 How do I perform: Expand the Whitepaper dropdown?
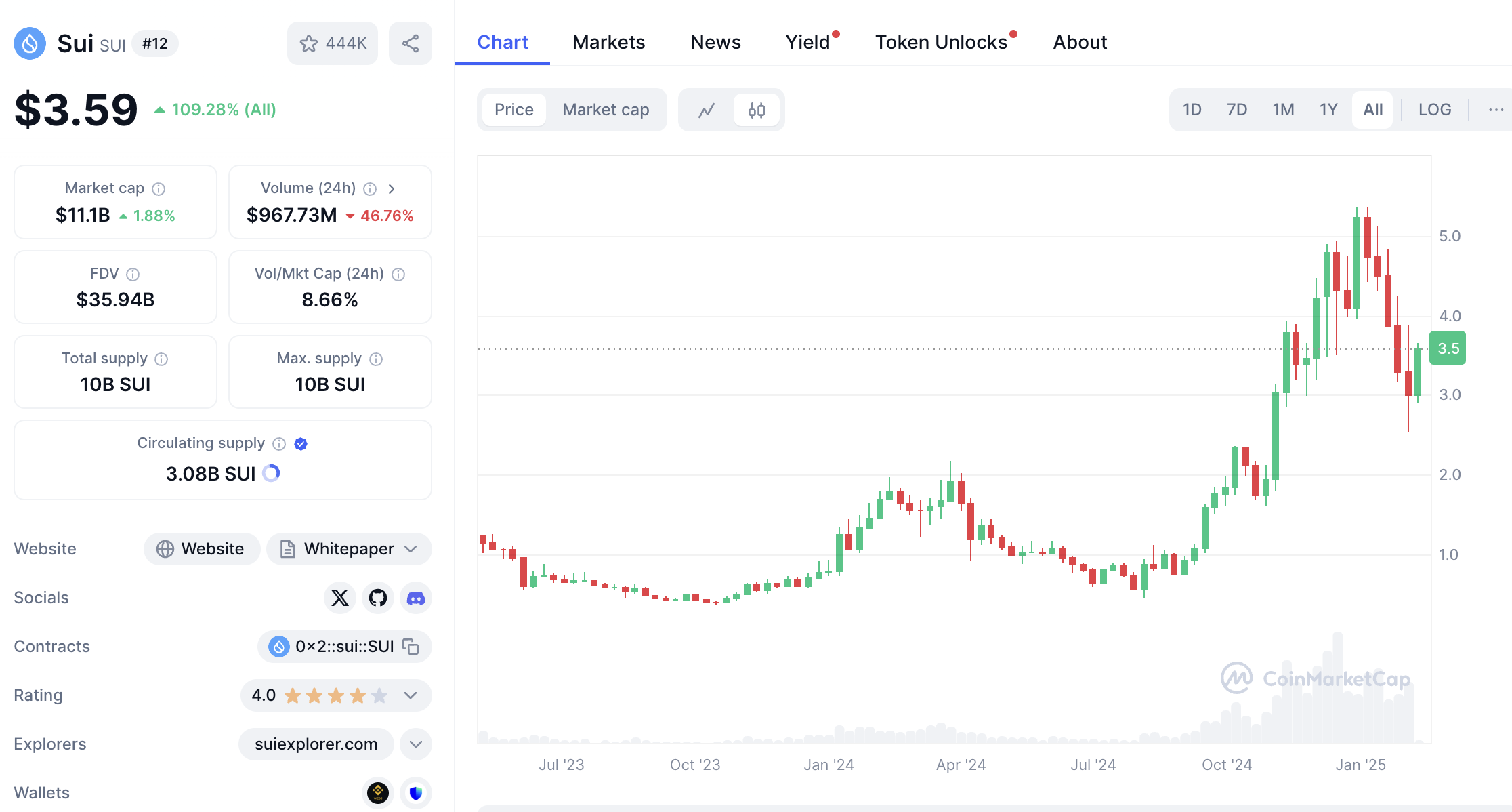(411, 549)
